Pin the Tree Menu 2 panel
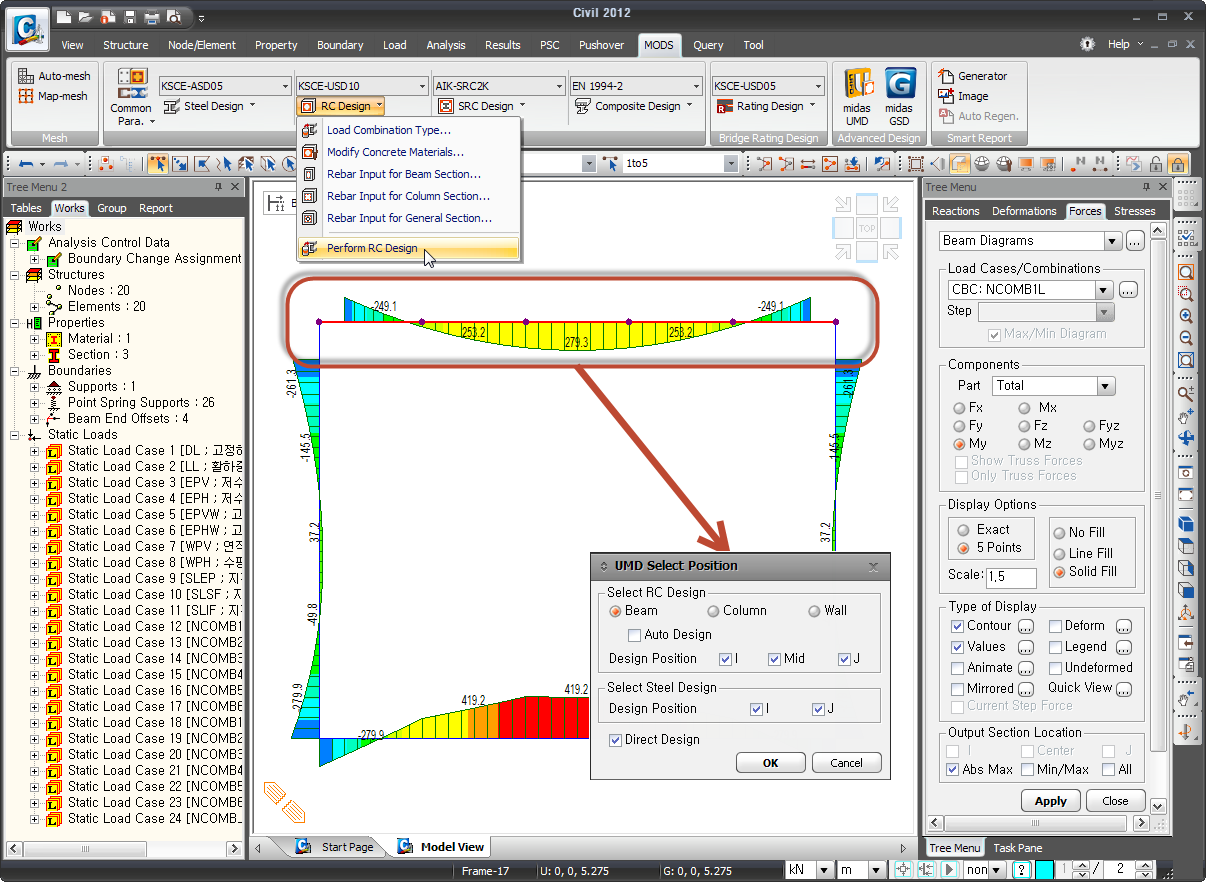This screenshot has height=882, width=1206. 219,187
